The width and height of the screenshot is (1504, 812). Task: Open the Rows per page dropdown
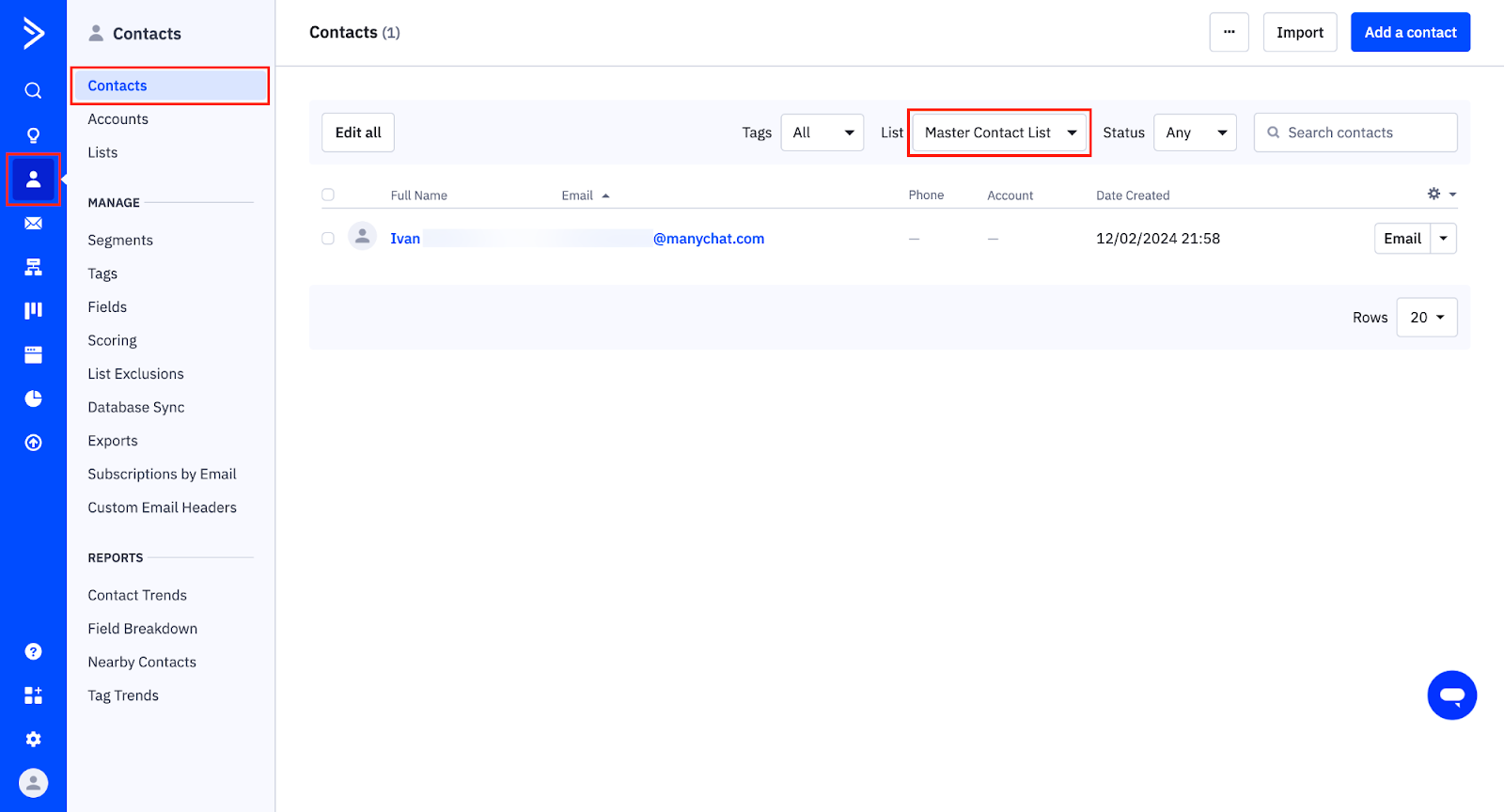1426,318
